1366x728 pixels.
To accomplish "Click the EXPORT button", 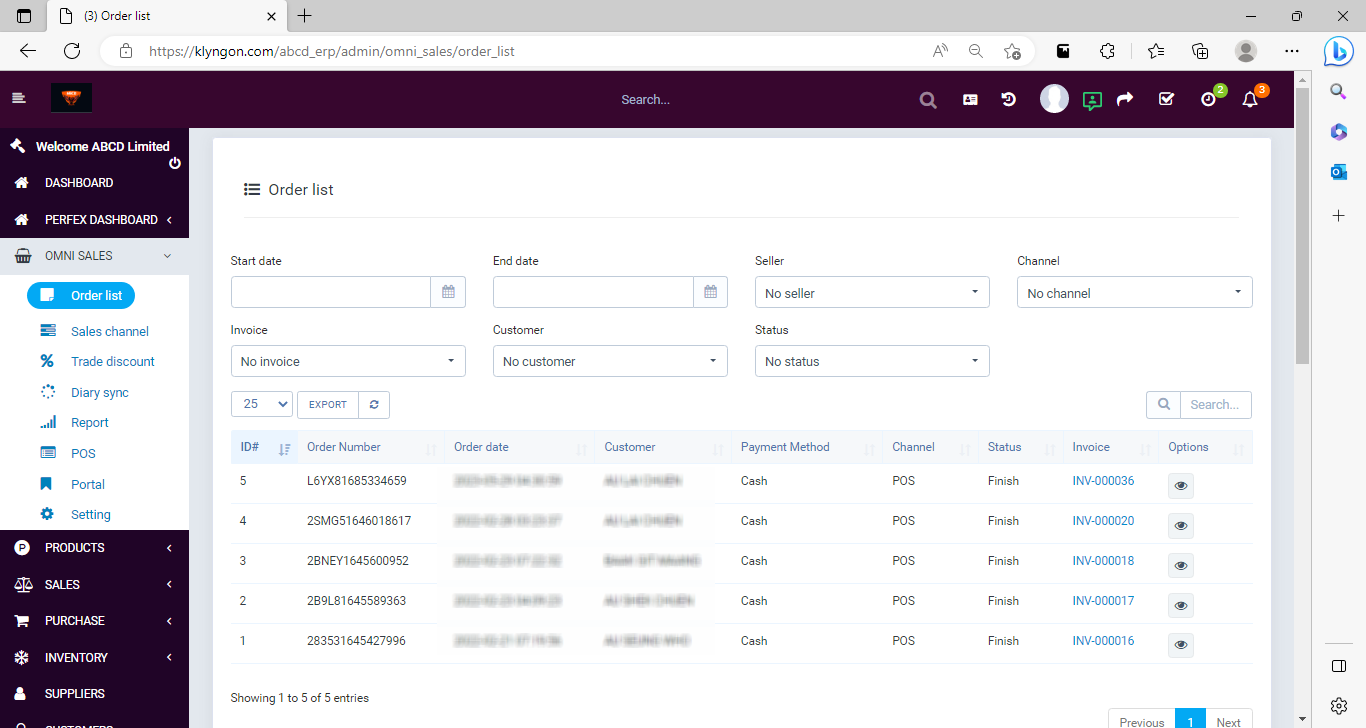I will point(327,404).
